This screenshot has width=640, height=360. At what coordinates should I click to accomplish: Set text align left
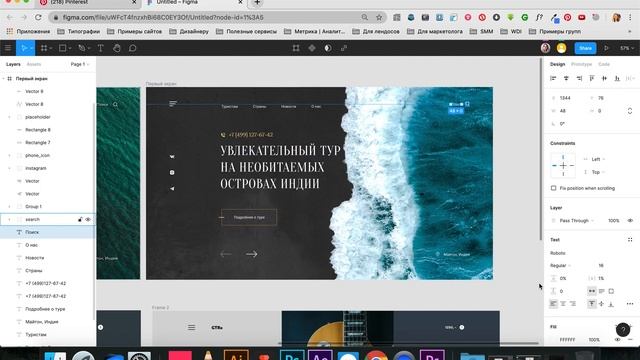553,304
